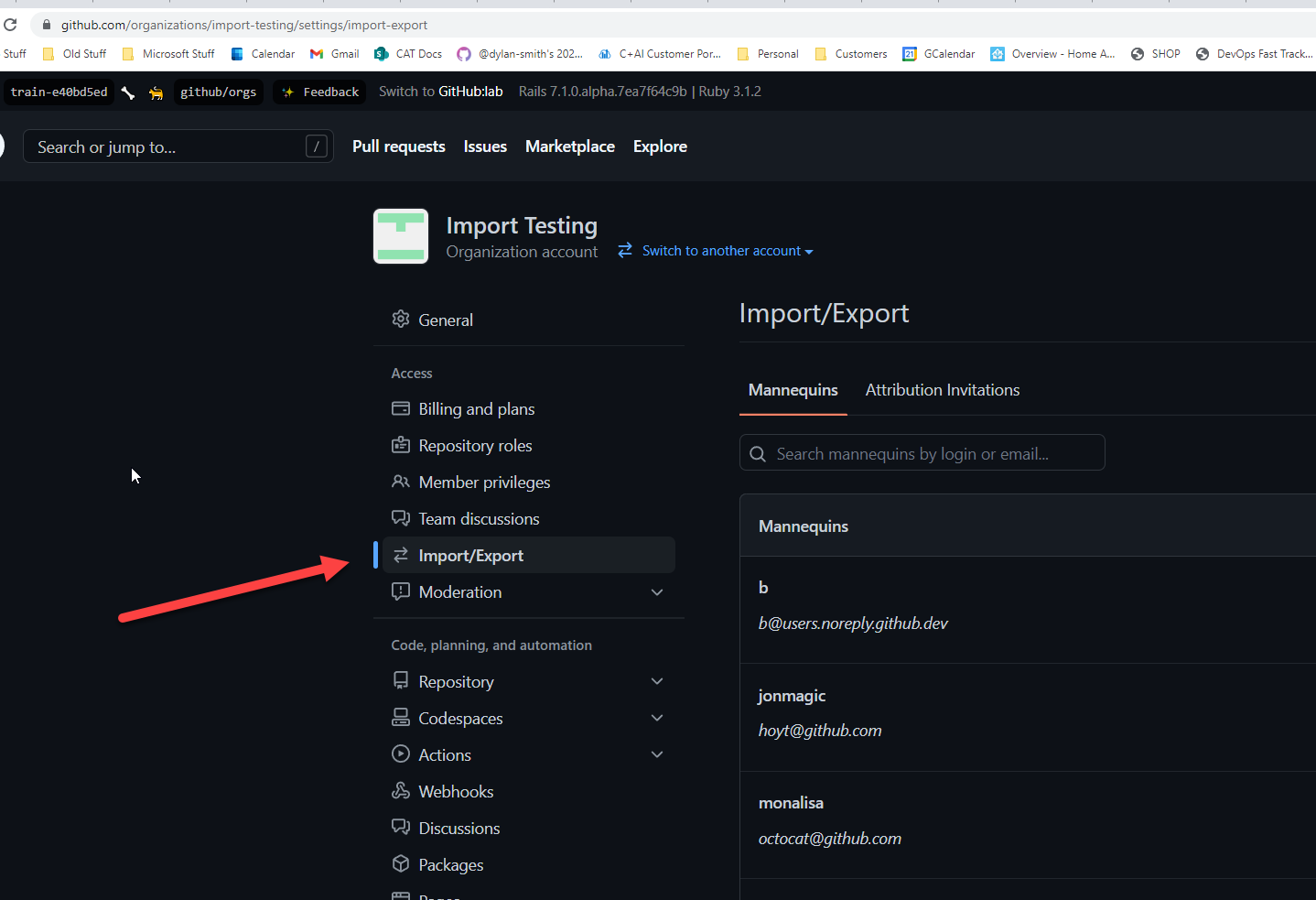The width and height of the screenshot is (1316, 900).
Task: Click the github/orgs staff bar button
Action: pyautogui.click(x=219, y=92)
